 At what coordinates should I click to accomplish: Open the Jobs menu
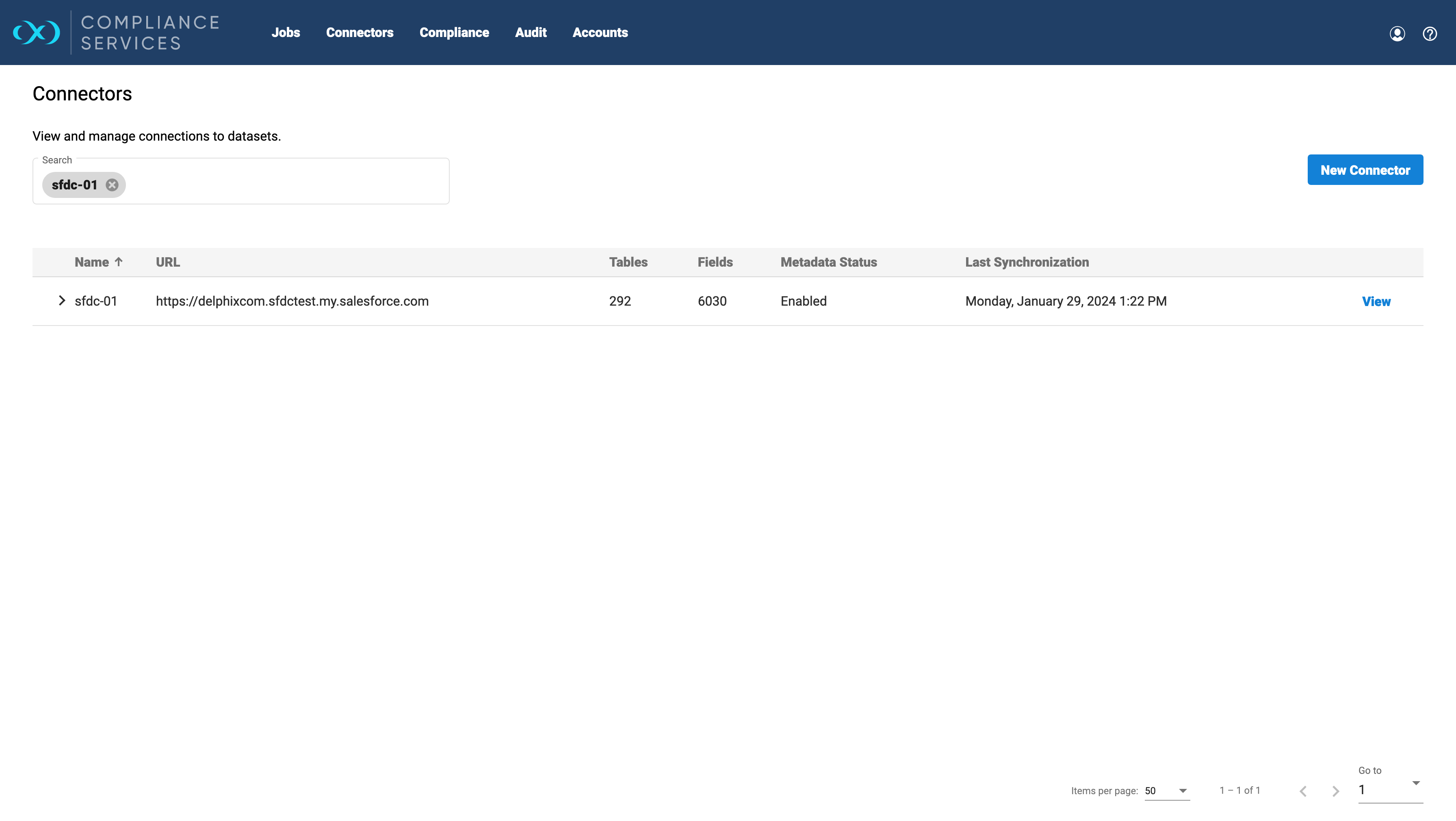(x=286, y=32)
